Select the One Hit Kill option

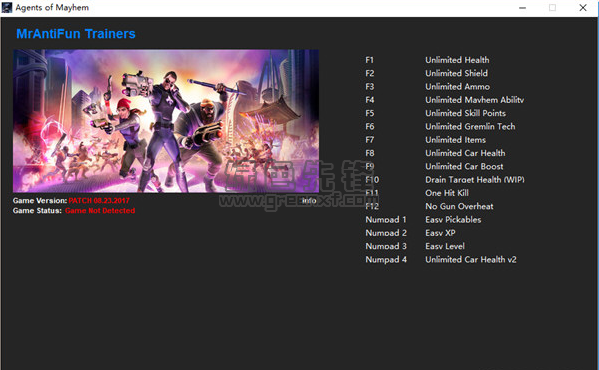coord(447,193)
